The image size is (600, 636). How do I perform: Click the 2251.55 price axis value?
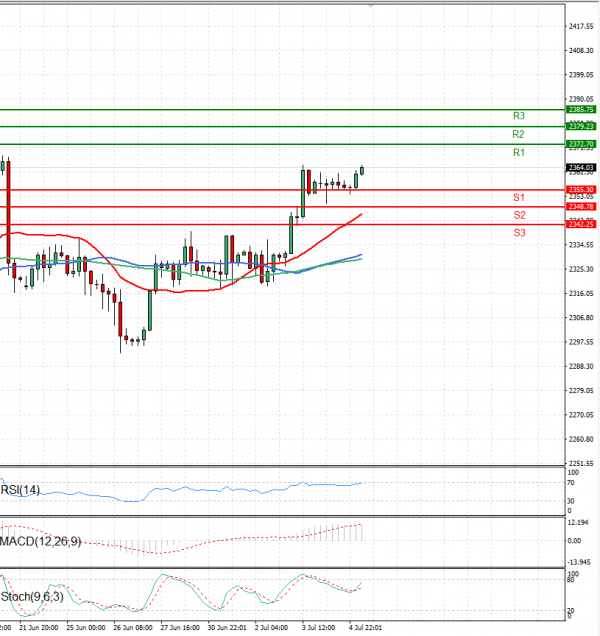pyautogui.click(x=581, y=463)
